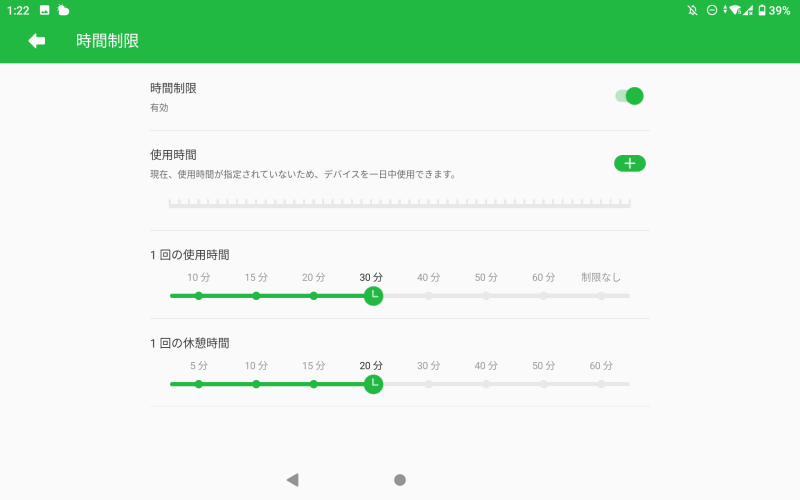Screen dimensions: 800x500
Task: Click the 30 分 usage time clock handle
Action: pos(373,296)
